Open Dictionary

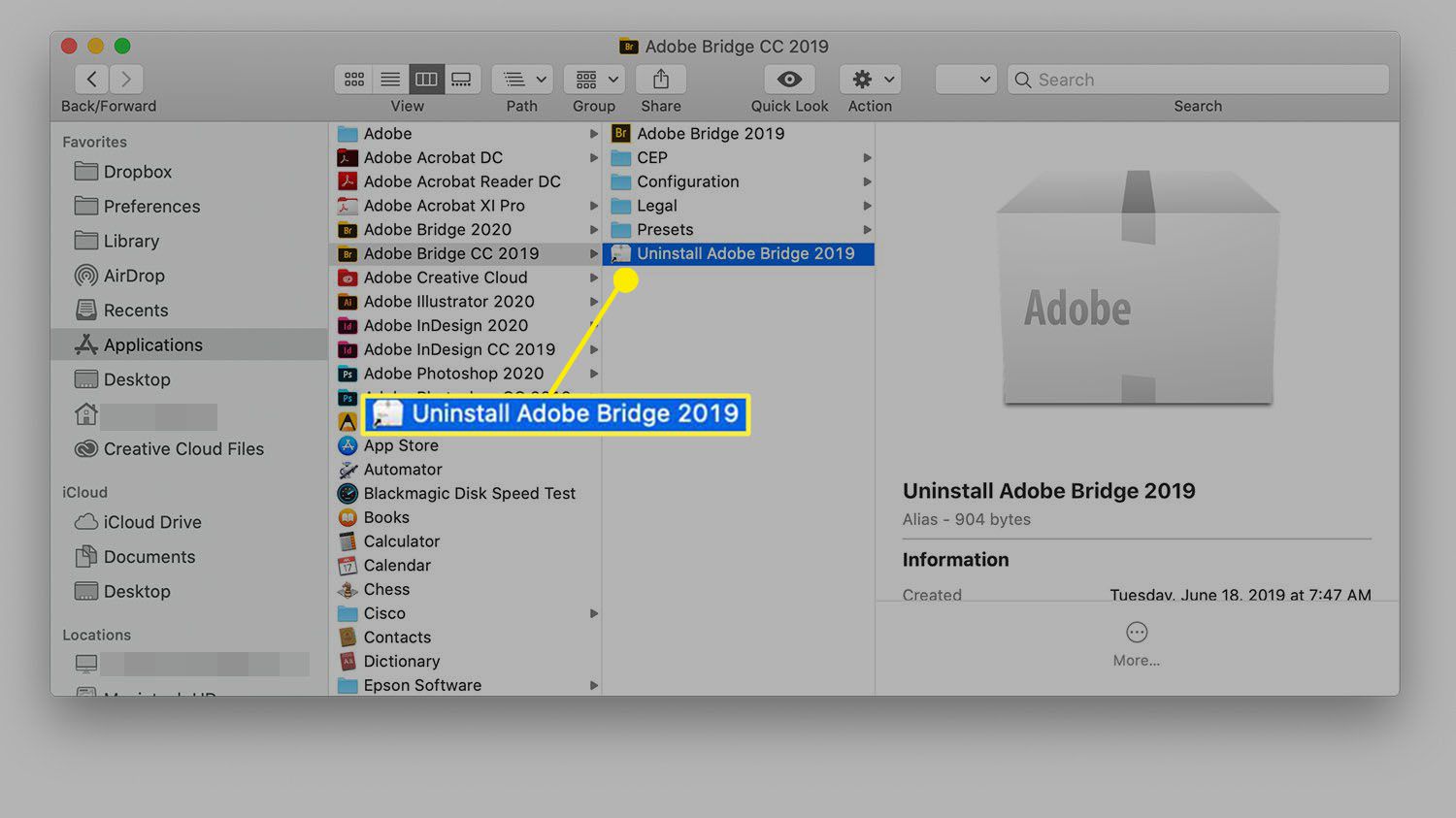[402, 661]
